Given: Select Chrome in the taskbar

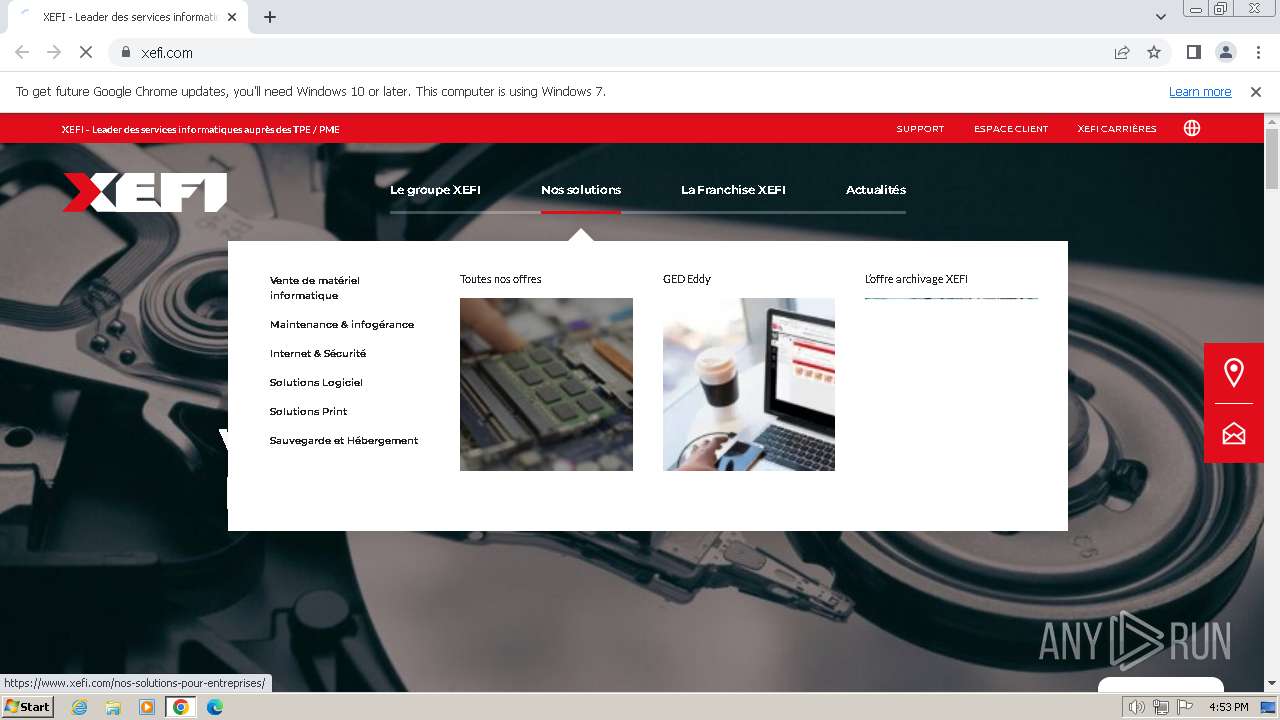Looking at the screenshot, I should pyautogui.click(x=180, y=707).
